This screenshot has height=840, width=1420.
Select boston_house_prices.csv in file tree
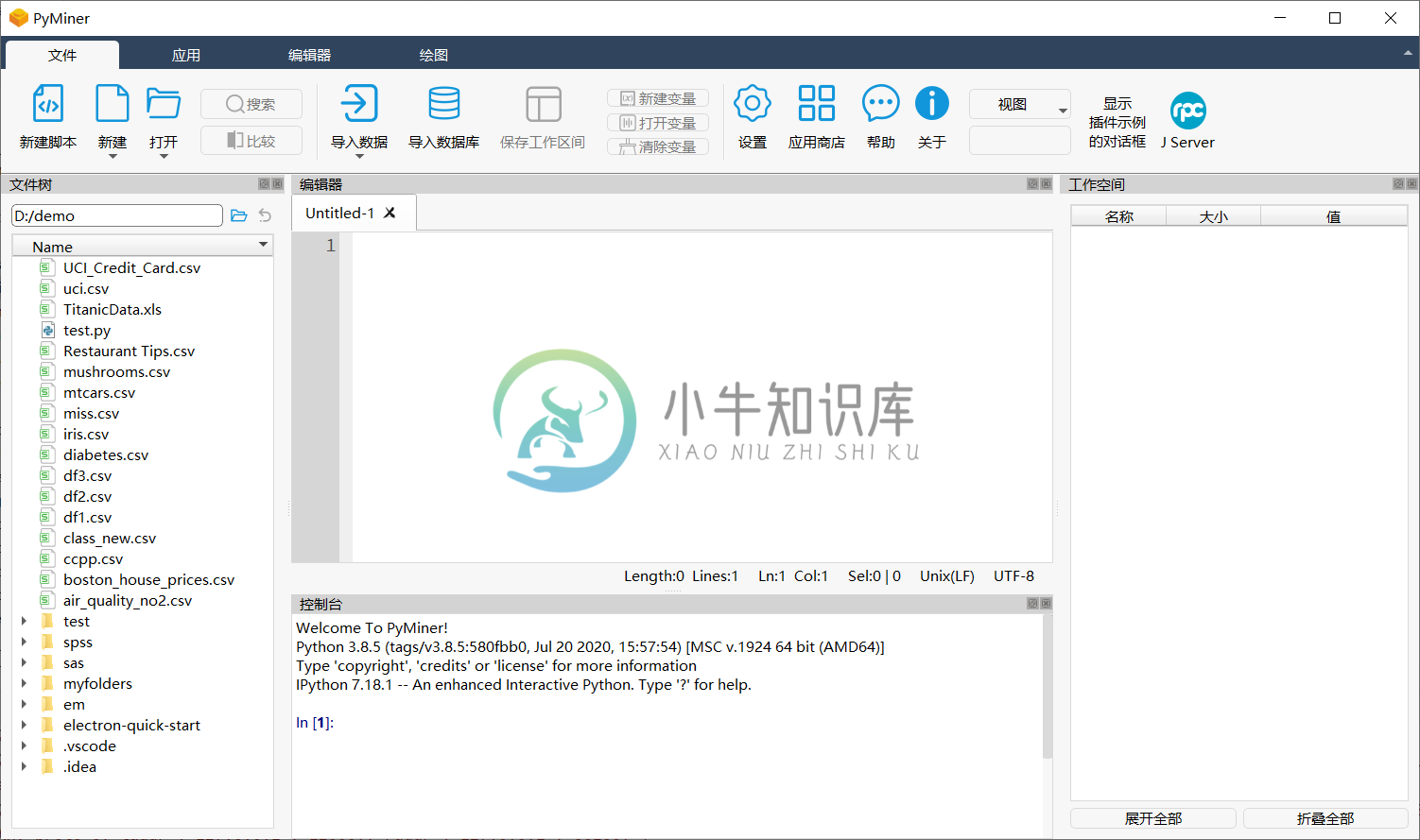(148, 580)
